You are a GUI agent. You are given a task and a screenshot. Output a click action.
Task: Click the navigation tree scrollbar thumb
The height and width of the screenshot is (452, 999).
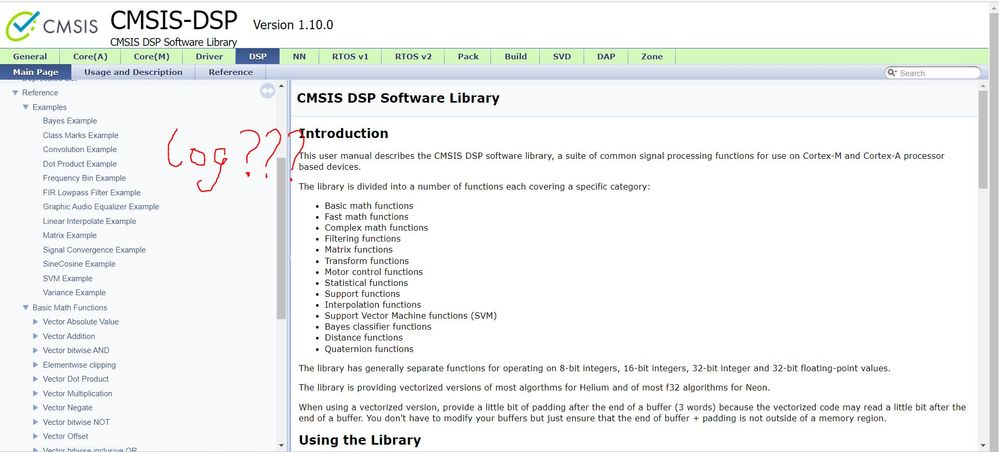(281, 238)
